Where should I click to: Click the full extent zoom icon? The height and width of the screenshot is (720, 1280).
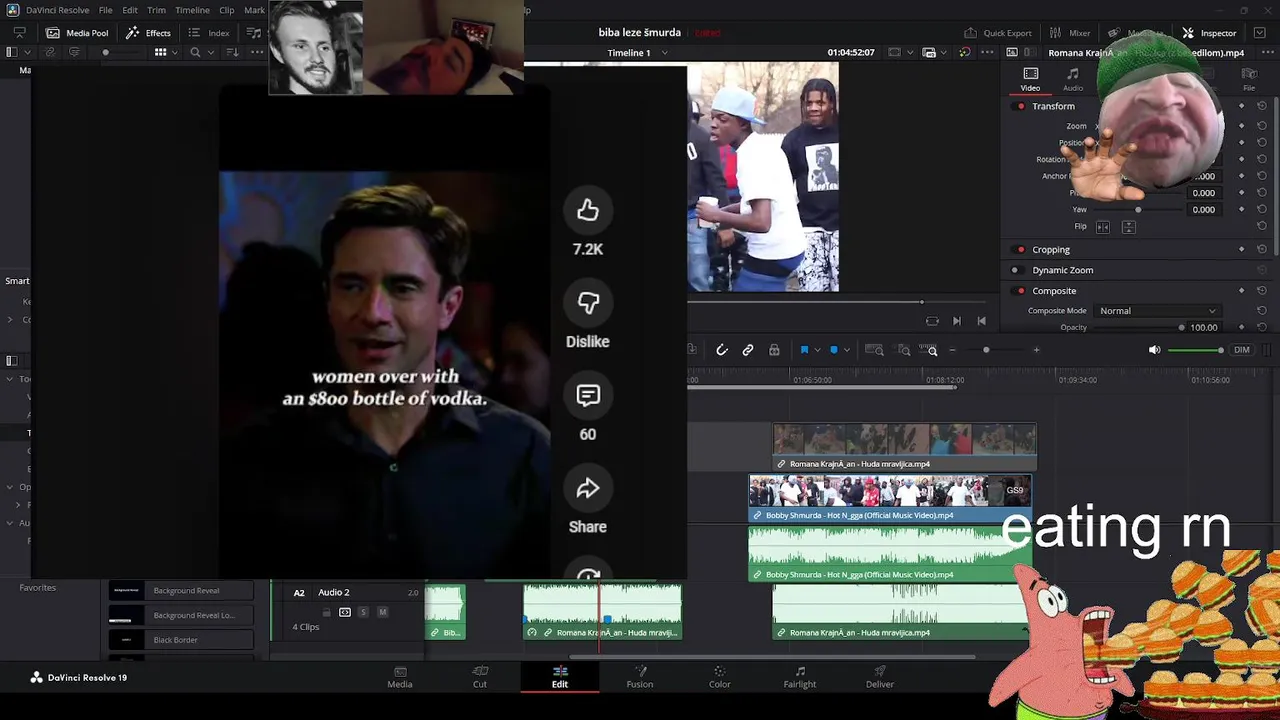874,350
